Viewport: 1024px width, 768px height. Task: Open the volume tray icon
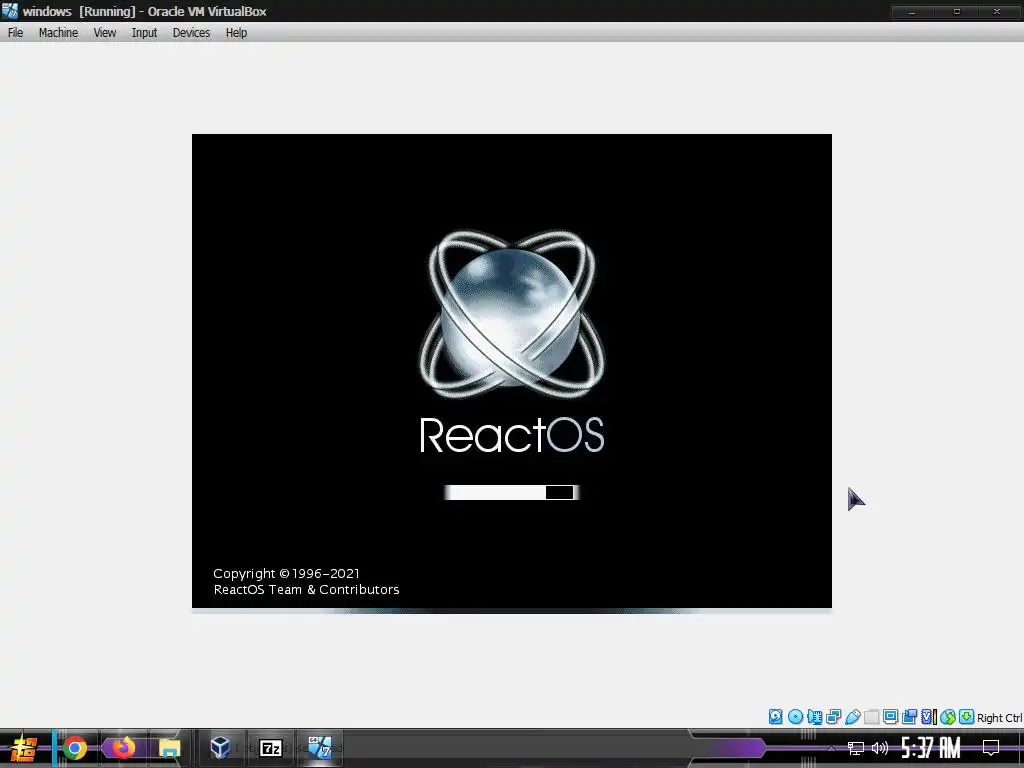(x=880, y=748)
